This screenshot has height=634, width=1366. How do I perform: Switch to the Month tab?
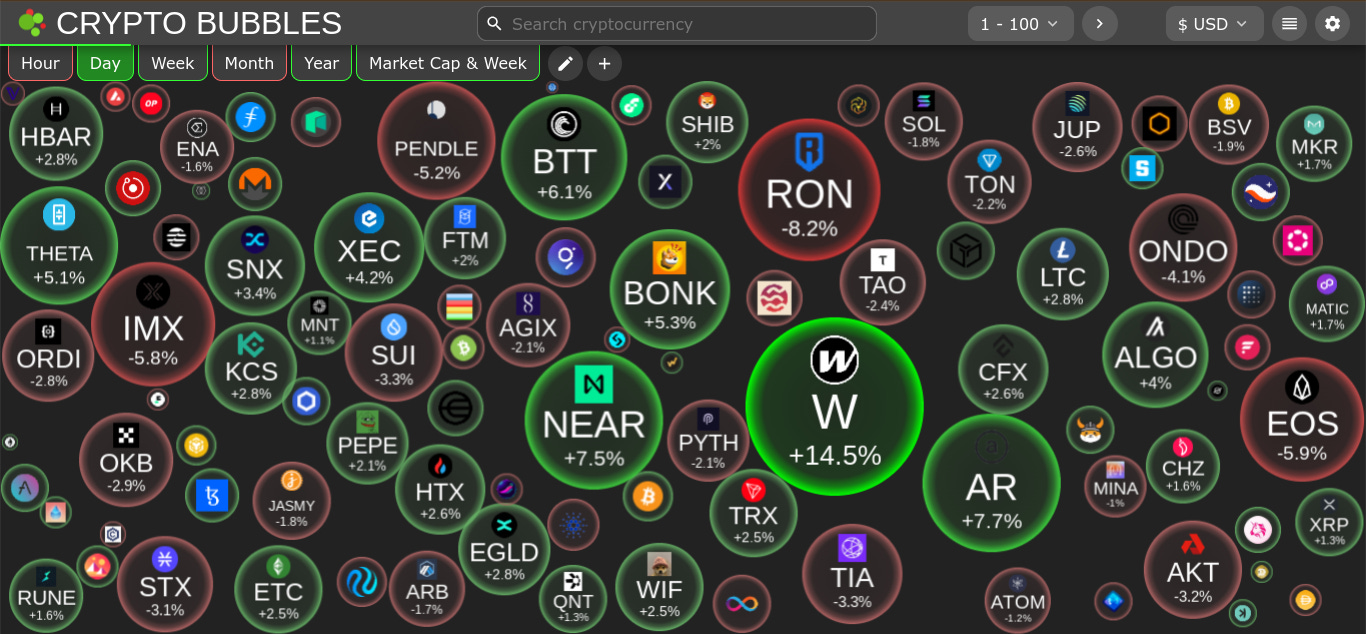pyautogui.click(x=249, y=63)
